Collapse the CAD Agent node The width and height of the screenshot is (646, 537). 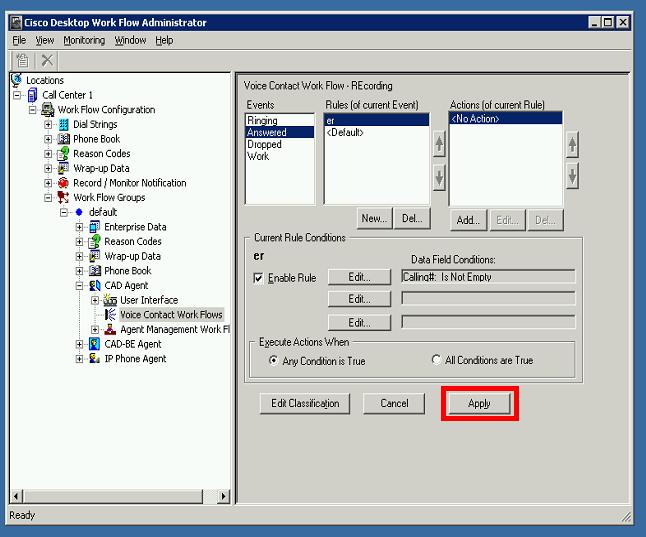coord(80,286)
